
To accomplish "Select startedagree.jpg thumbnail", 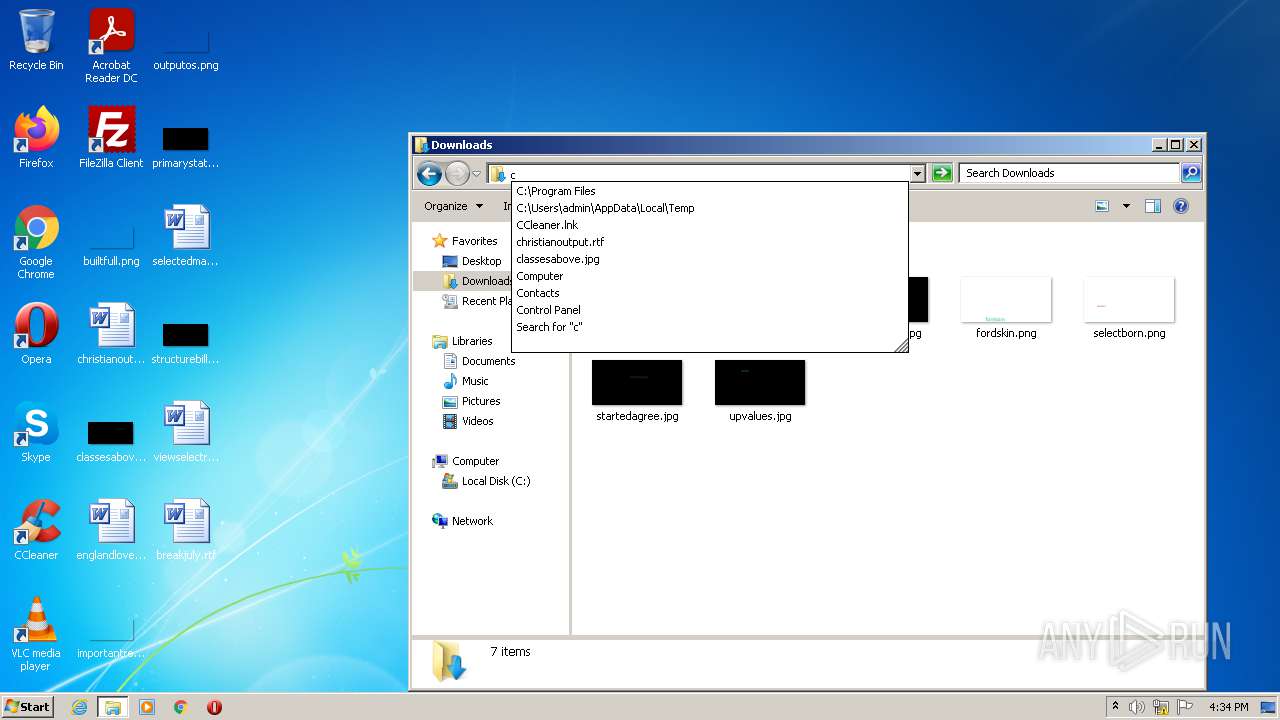I will (637, 391).
